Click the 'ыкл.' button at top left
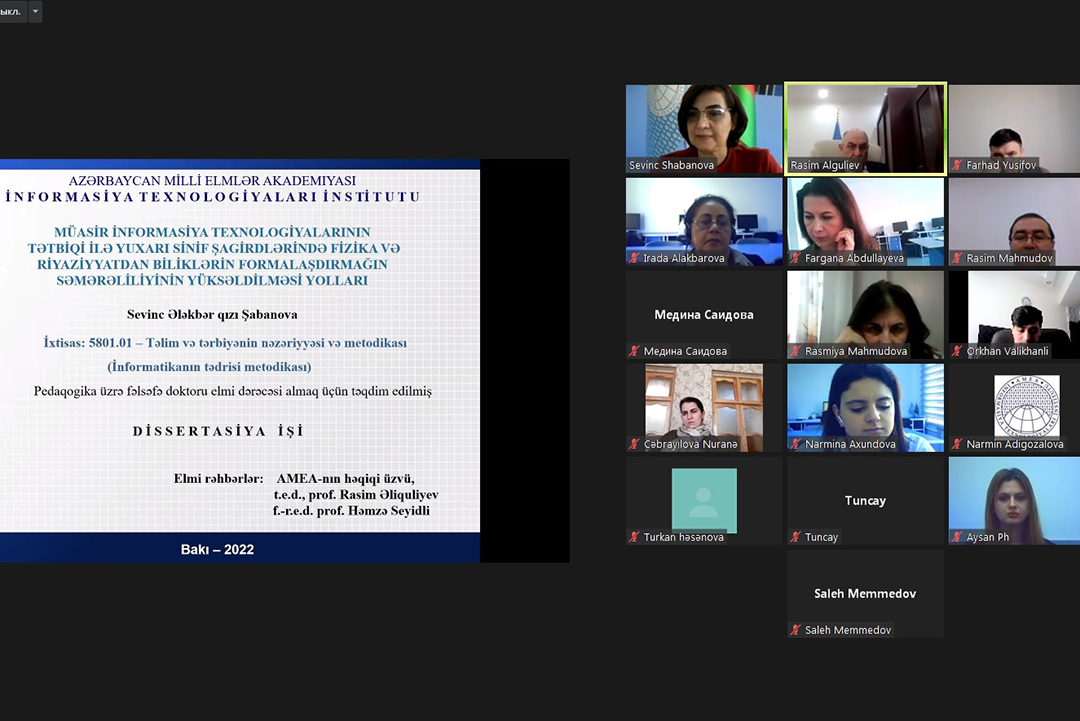Screen dimensions: 1080x721 (12, 12)
